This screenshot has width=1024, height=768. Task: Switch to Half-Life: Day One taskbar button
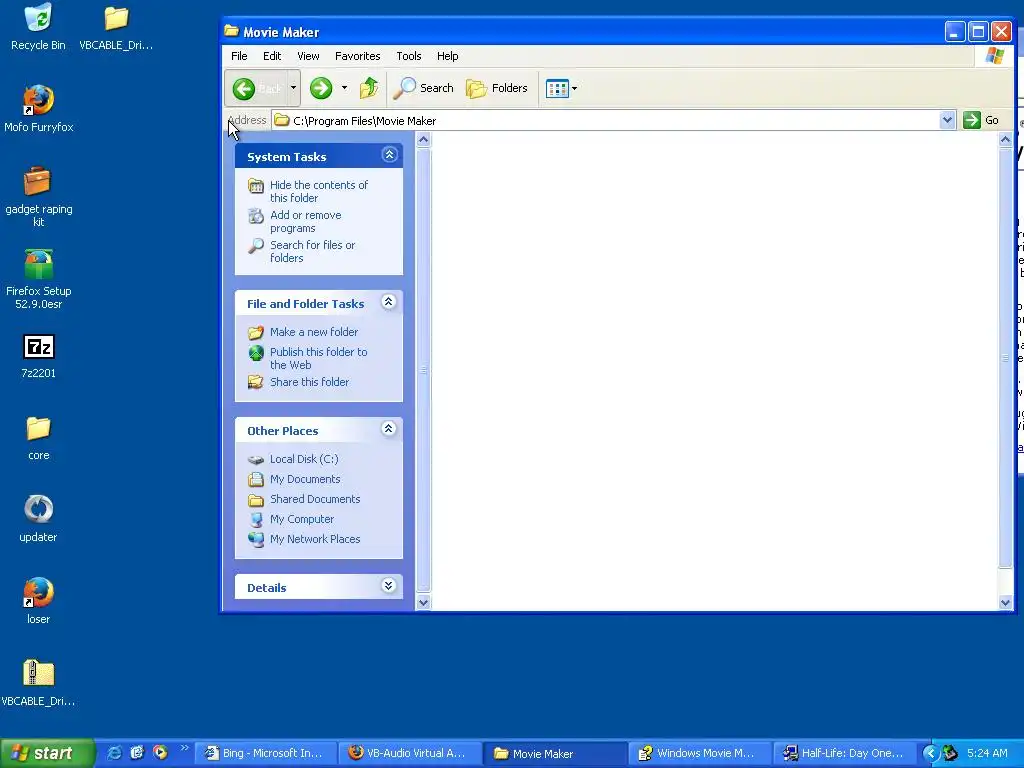(x=844, y=754)
